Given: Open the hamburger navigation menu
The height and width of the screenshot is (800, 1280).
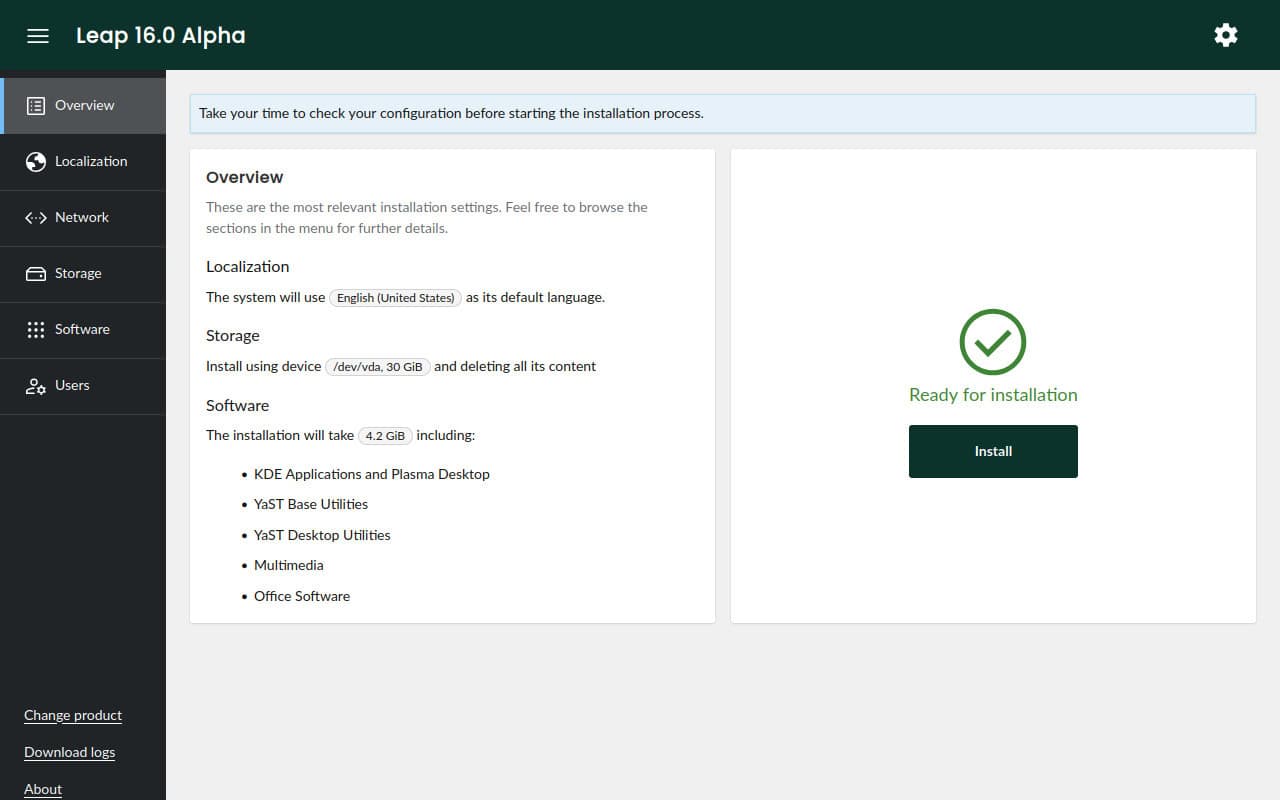Looking at the screenshot, I should (37, 36).
